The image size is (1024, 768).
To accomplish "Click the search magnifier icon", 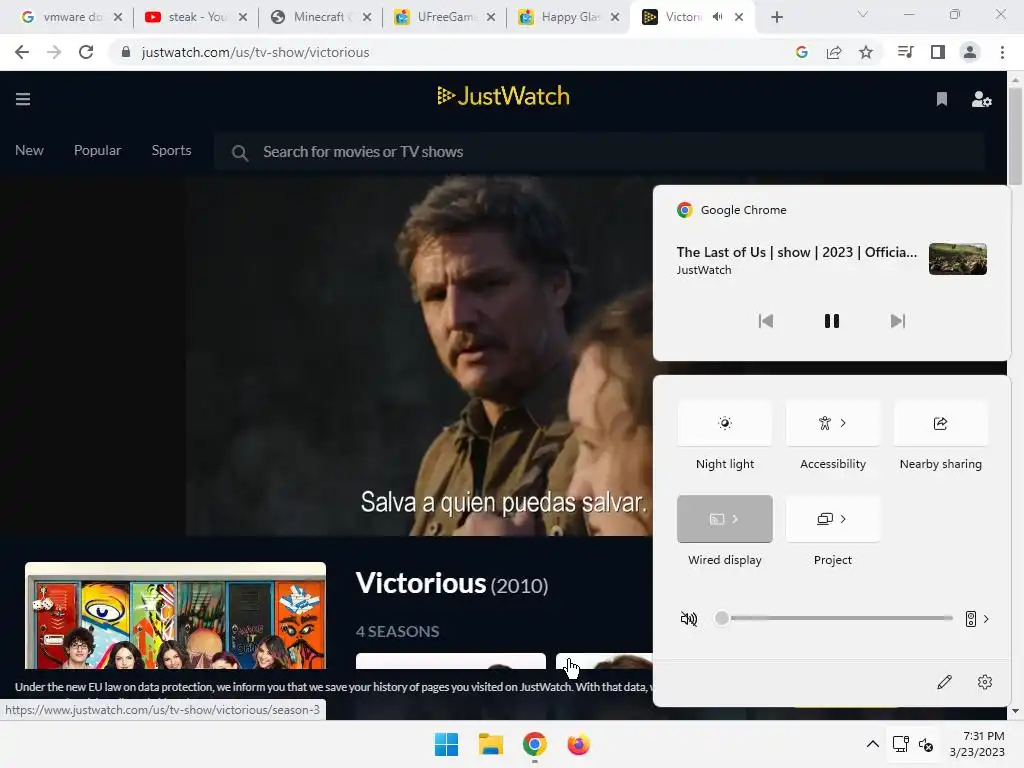I will [240, 153].
